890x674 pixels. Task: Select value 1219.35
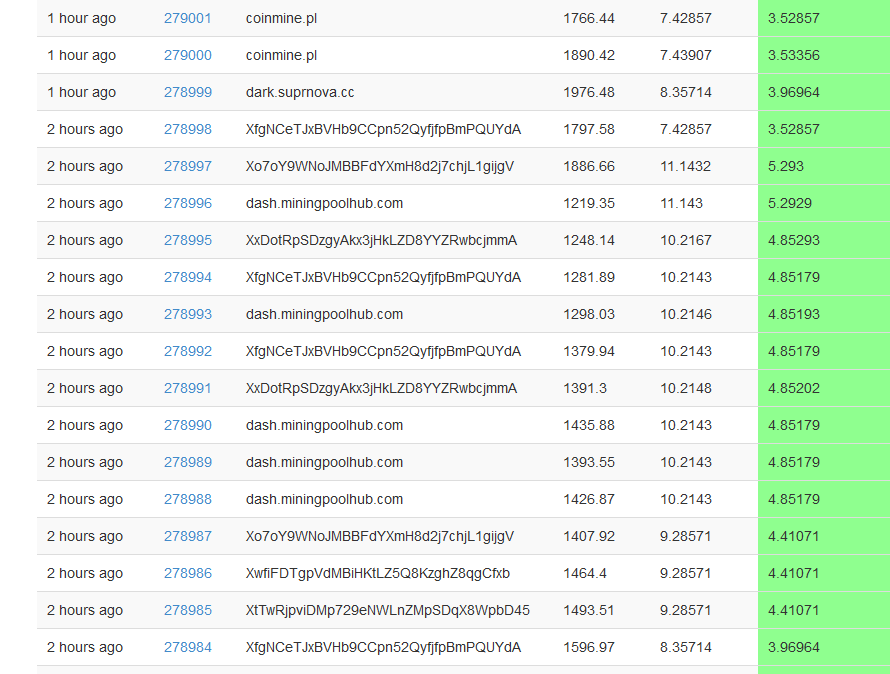point(589,203)
